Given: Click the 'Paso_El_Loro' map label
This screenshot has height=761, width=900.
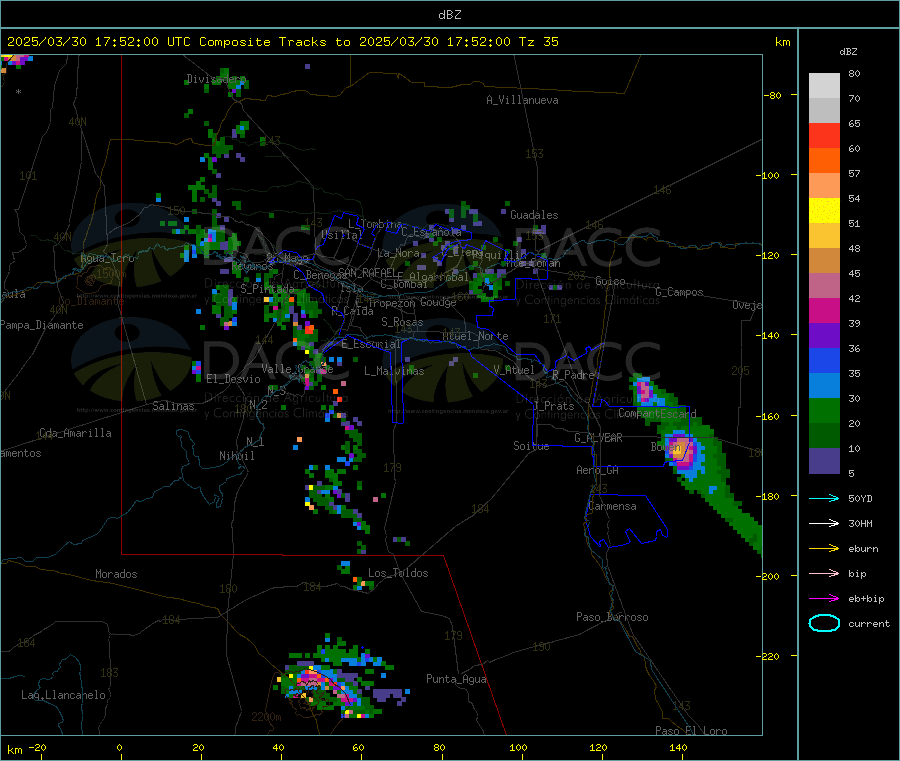Looking at the screenshot, I should coord(691,731).
